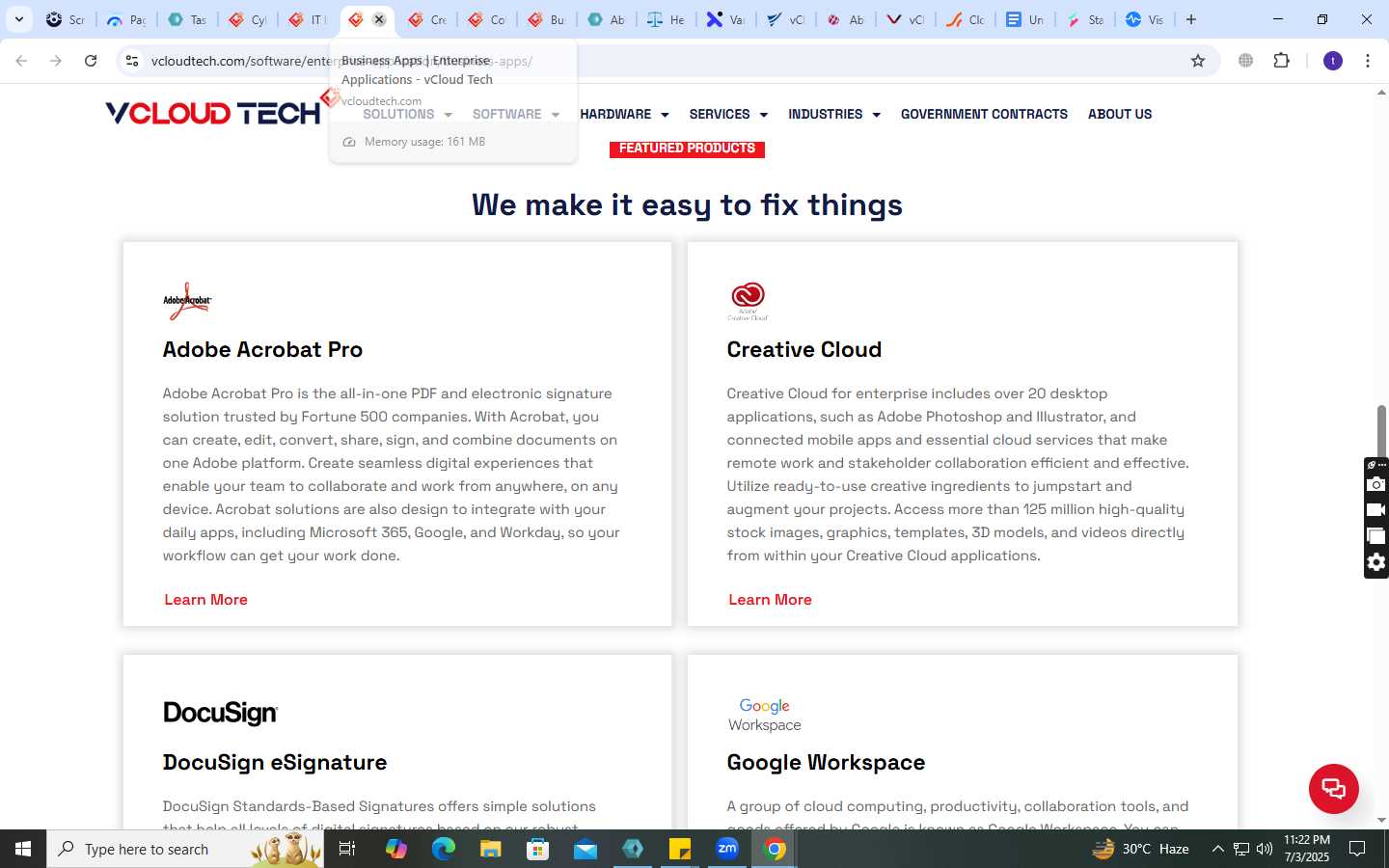Switch to the 'Sta' tab
Screen dimensions: 1389x868
tap(1085, 19)
